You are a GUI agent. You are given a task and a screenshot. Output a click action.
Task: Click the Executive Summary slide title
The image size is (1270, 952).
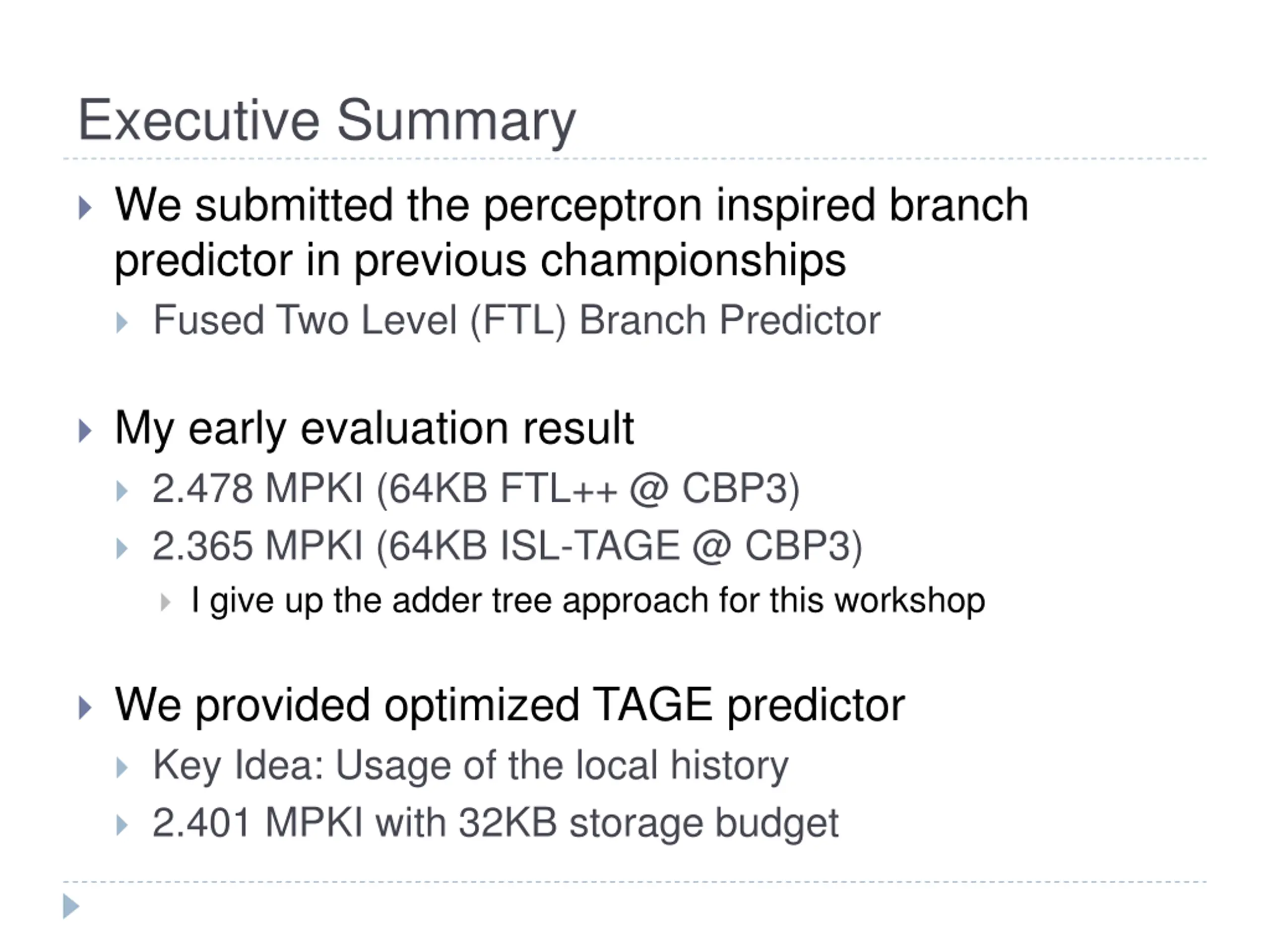[x=327, y=122]
